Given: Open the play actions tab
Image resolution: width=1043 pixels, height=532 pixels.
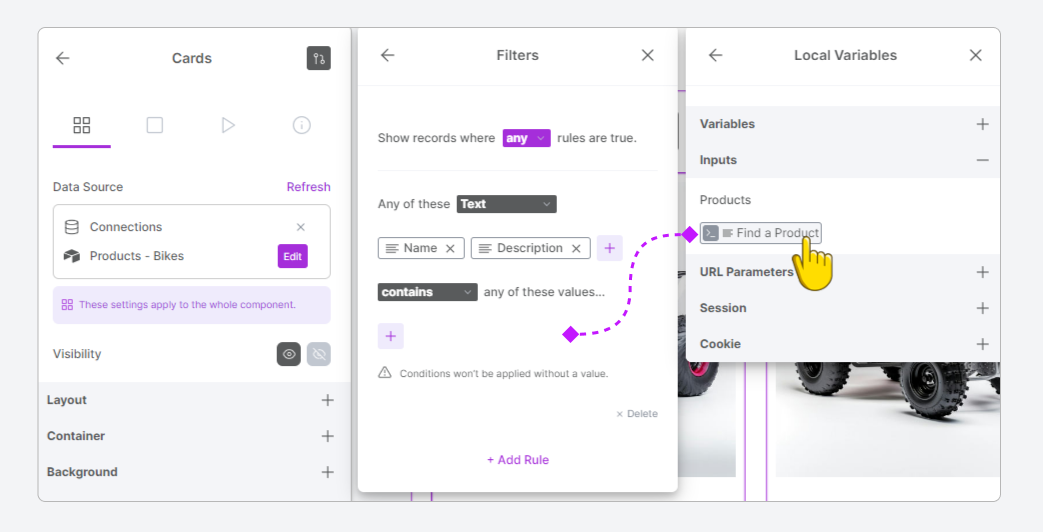Looking at the screenshot, I should point(228,125).
